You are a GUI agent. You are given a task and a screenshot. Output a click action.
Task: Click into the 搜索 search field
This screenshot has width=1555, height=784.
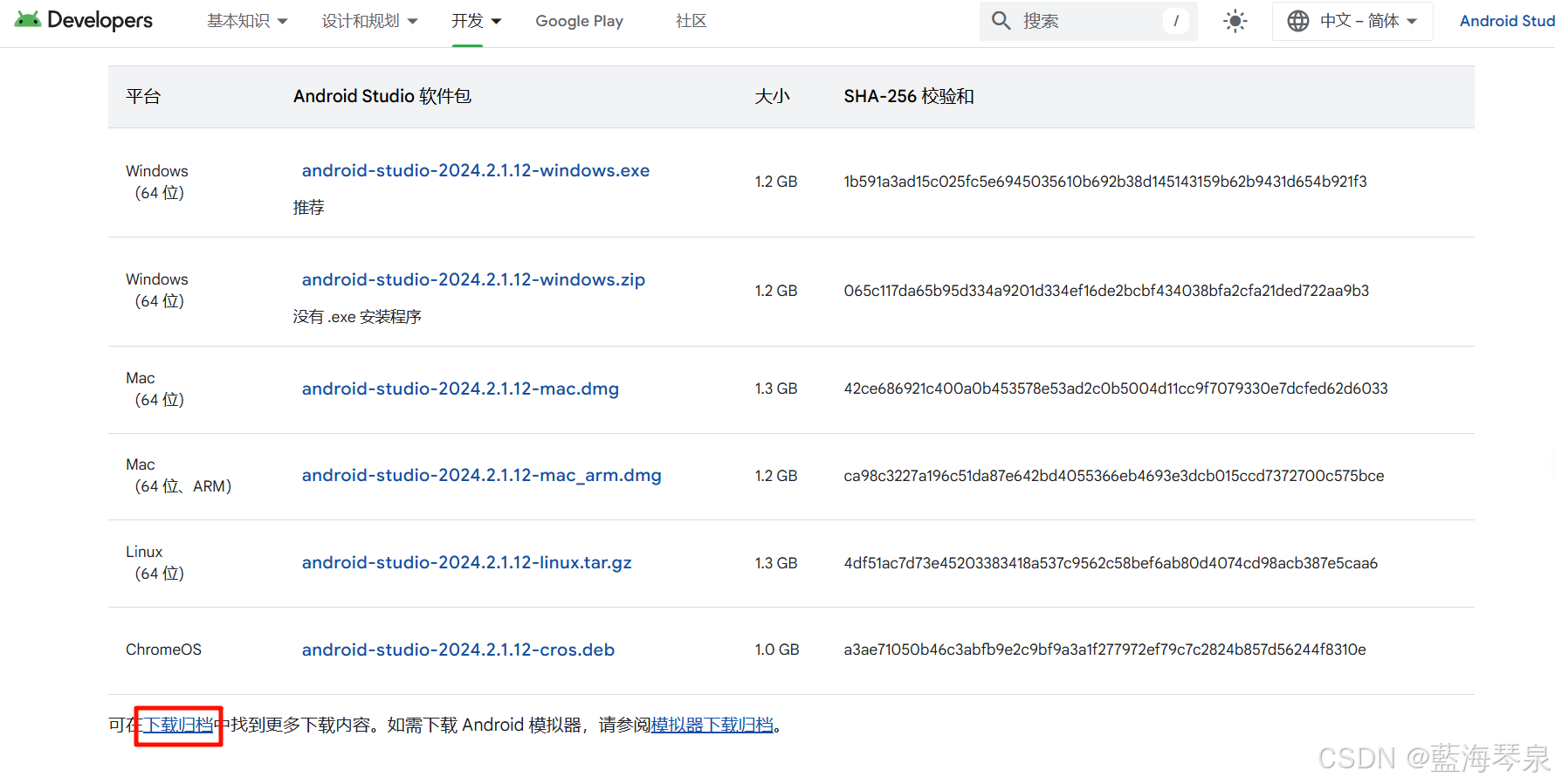[x=1088, y=21]
